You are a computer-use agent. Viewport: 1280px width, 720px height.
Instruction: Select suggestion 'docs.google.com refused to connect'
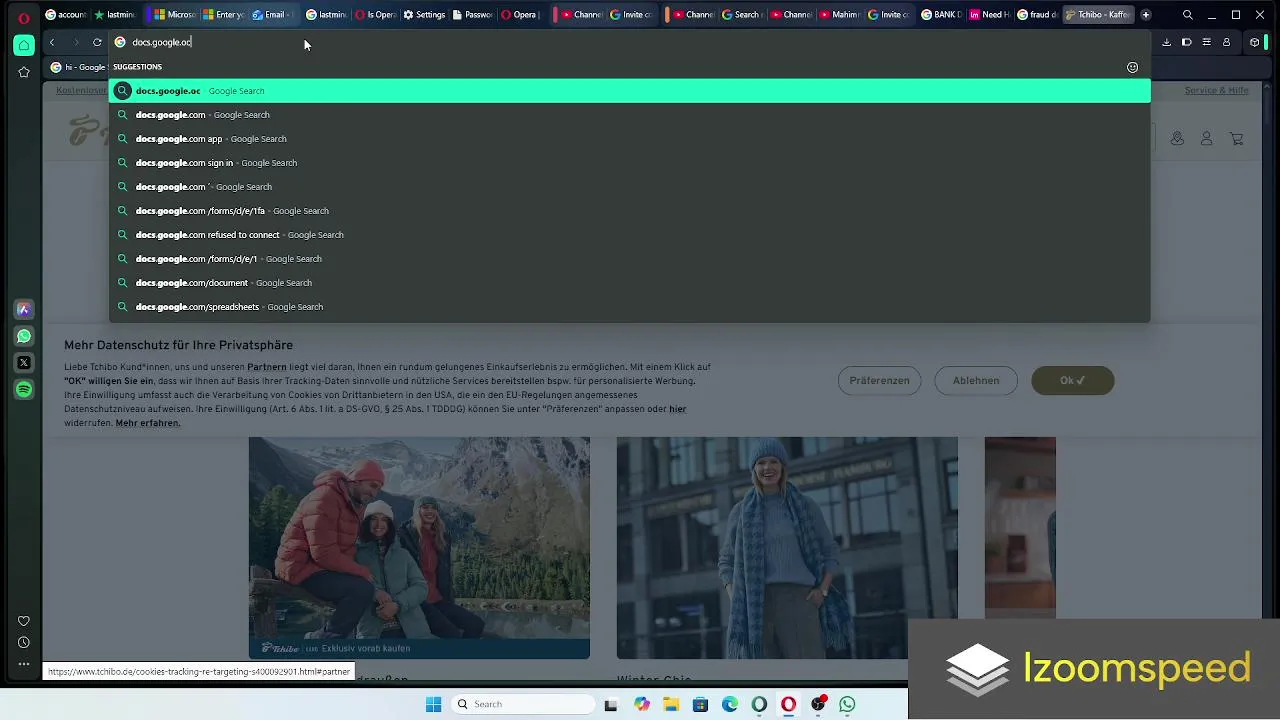(x=630, y=235)
